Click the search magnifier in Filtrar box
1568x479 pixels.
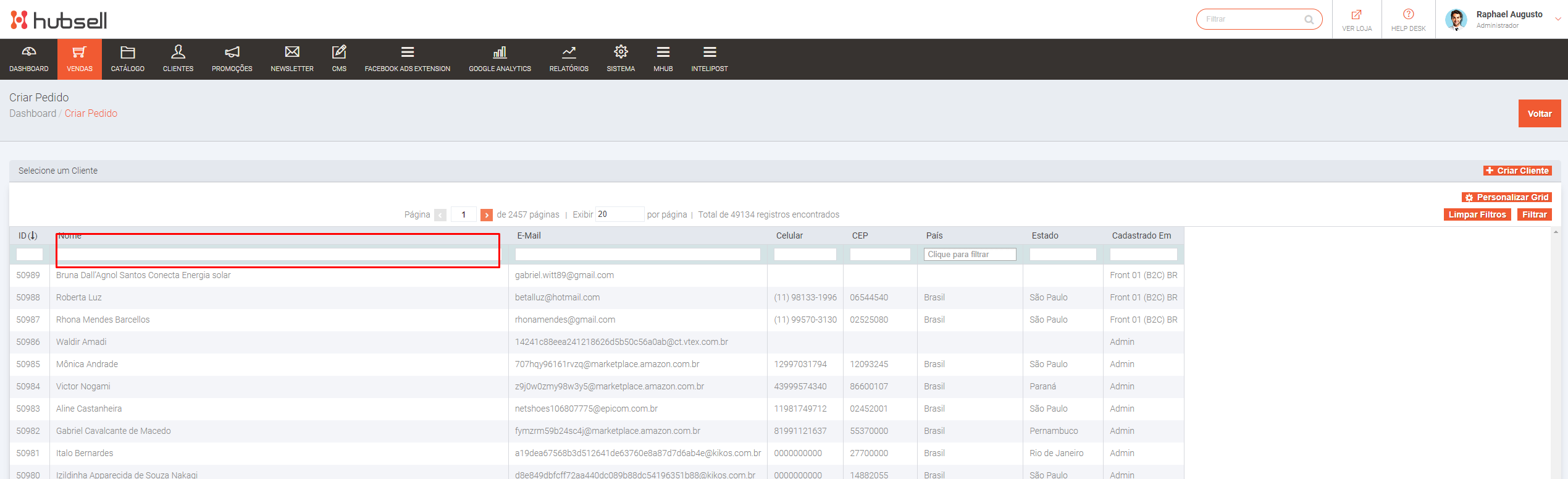coord(1309,20)
